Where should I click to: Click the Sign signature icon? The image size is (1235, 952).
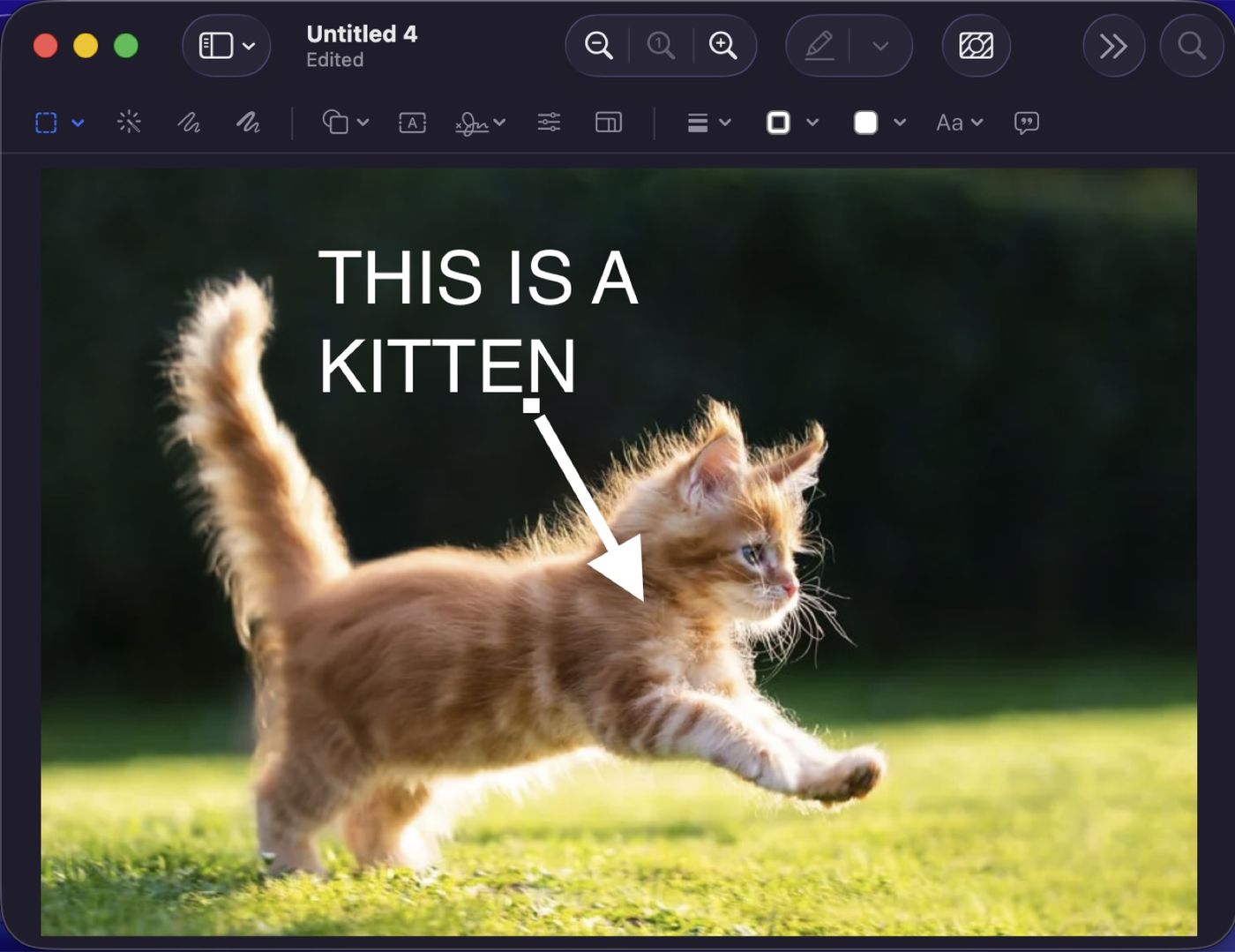[472, 124]
